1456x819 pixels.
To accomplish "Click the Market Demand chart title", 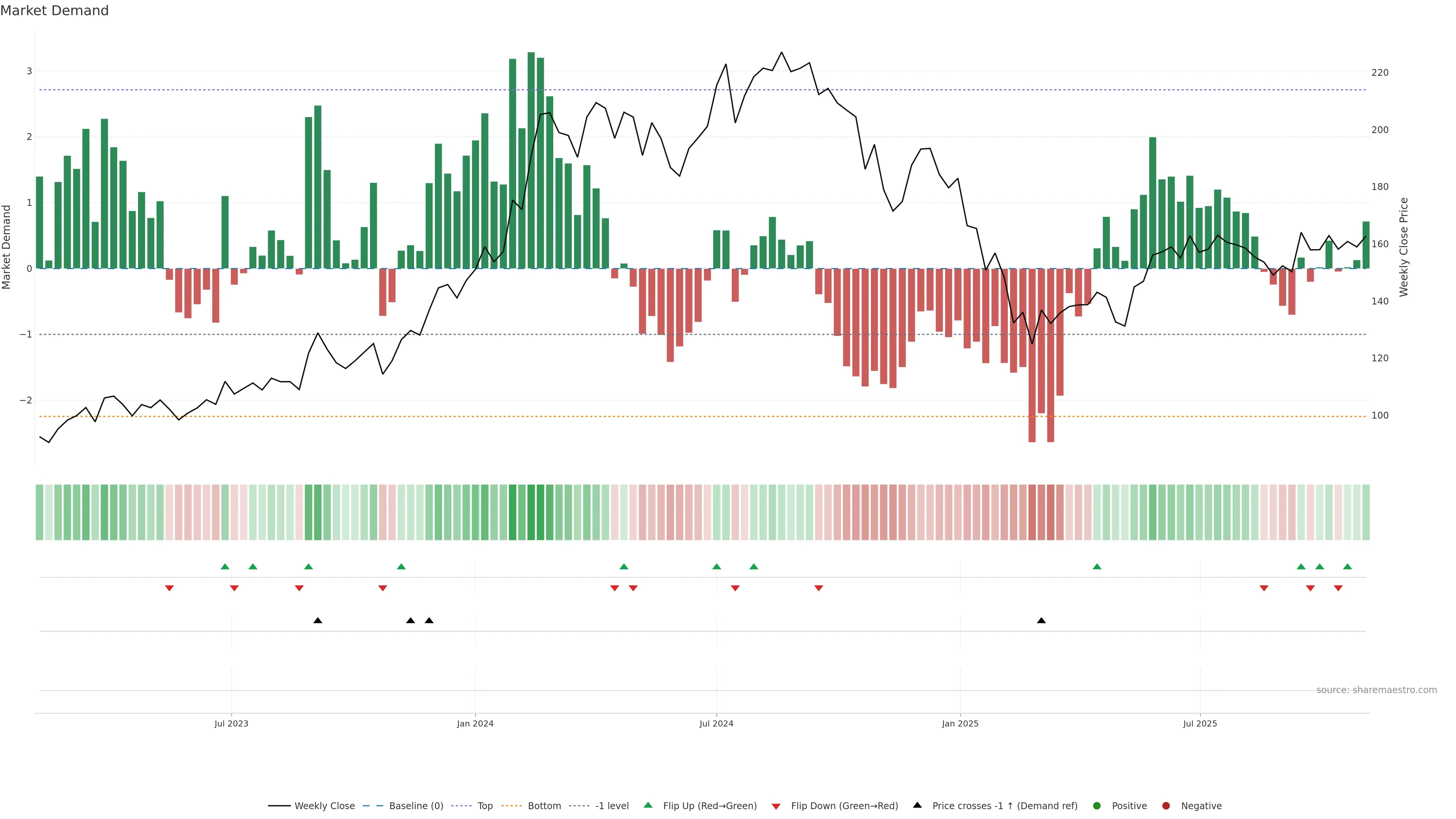I will pyautogui.click(x=54, y=11).
